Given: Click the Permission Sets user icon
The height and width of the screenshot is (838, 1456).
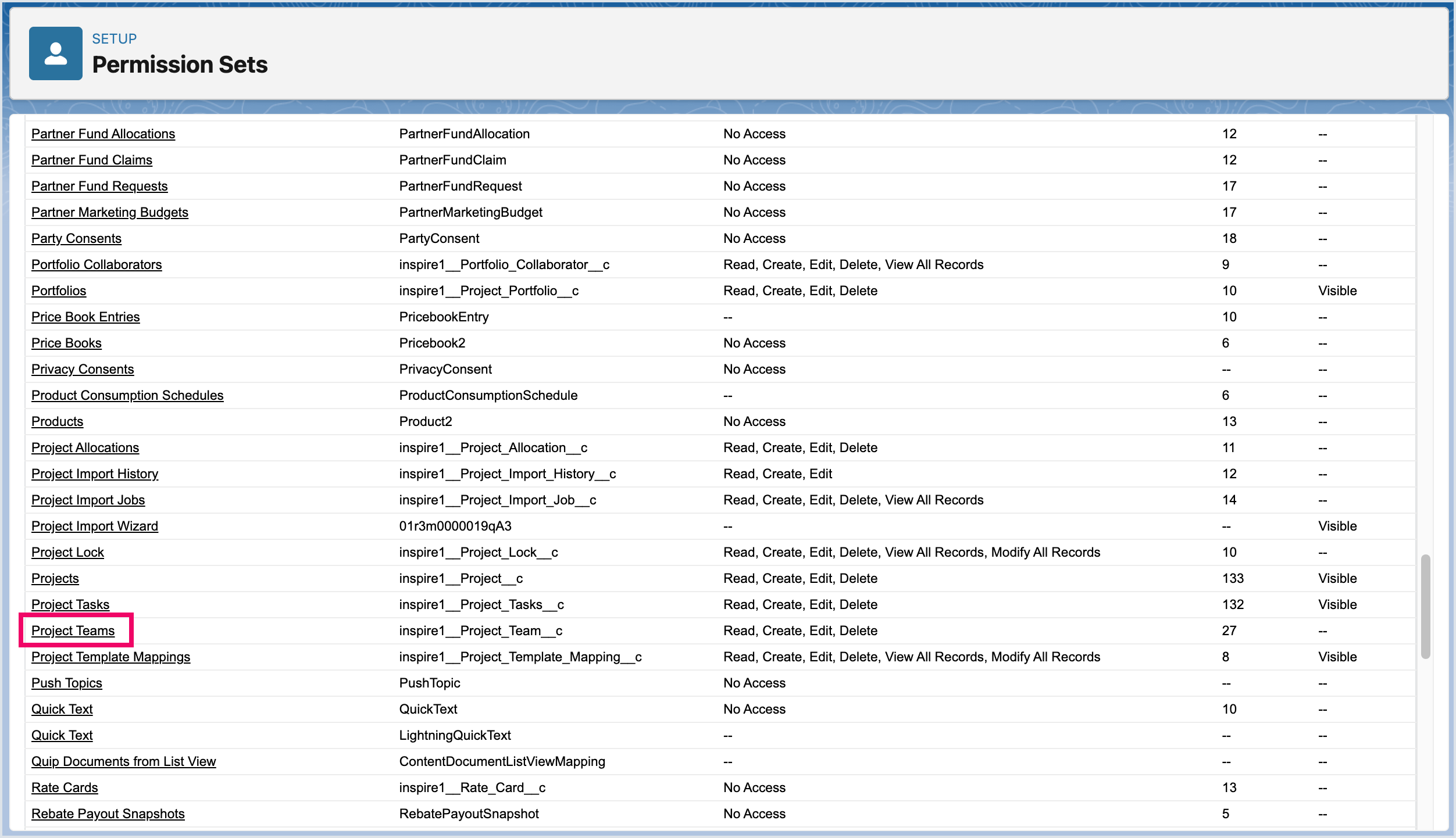Looking at the screenshot, I should 56,53.
